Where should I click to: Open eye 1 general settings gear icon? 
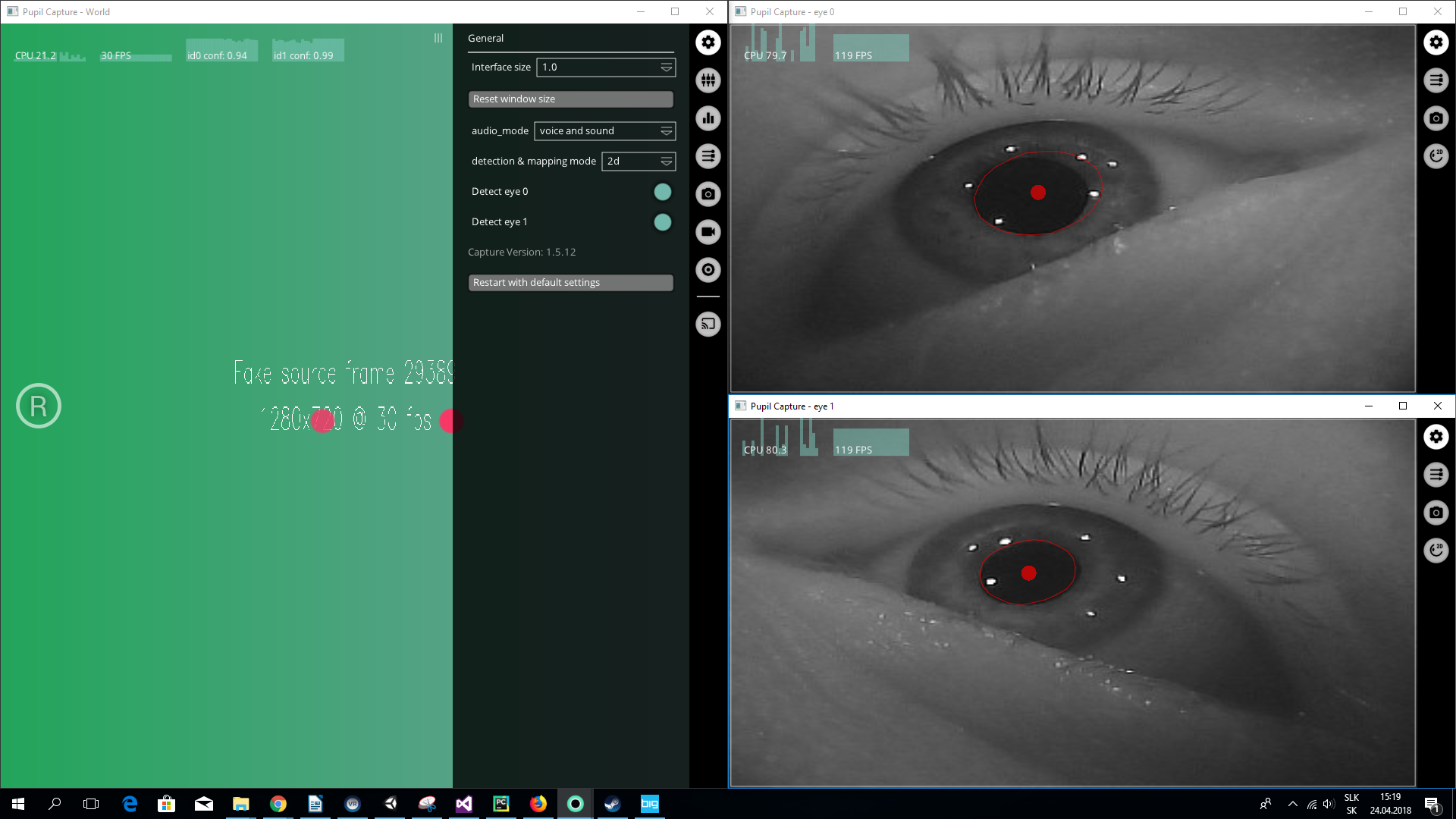pyautogui.click(x=1436, y=437)
